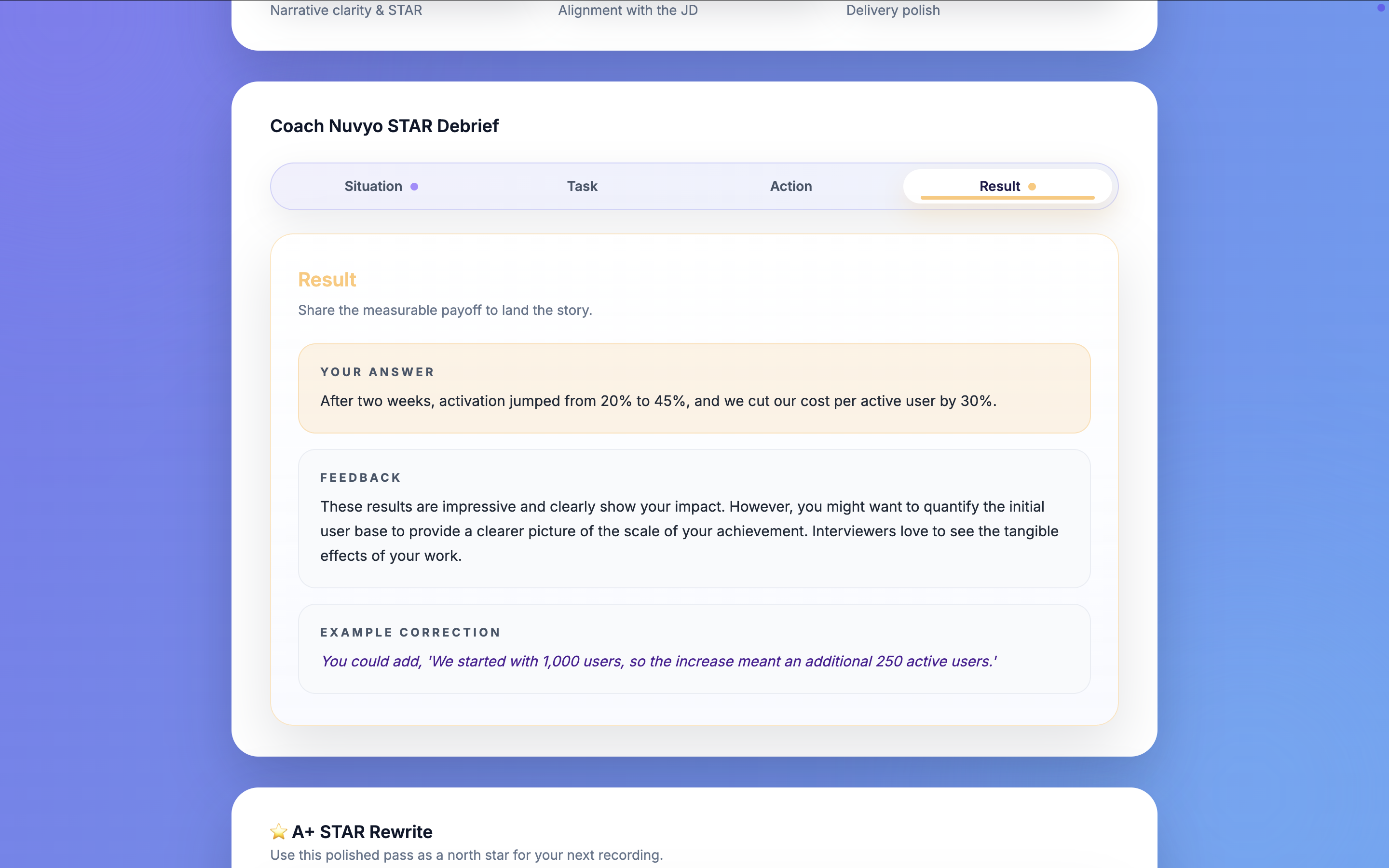Viewport: 1389px width, 868px height.
Task: Click the Your Answer section label
Action: [x=377, y=372]
